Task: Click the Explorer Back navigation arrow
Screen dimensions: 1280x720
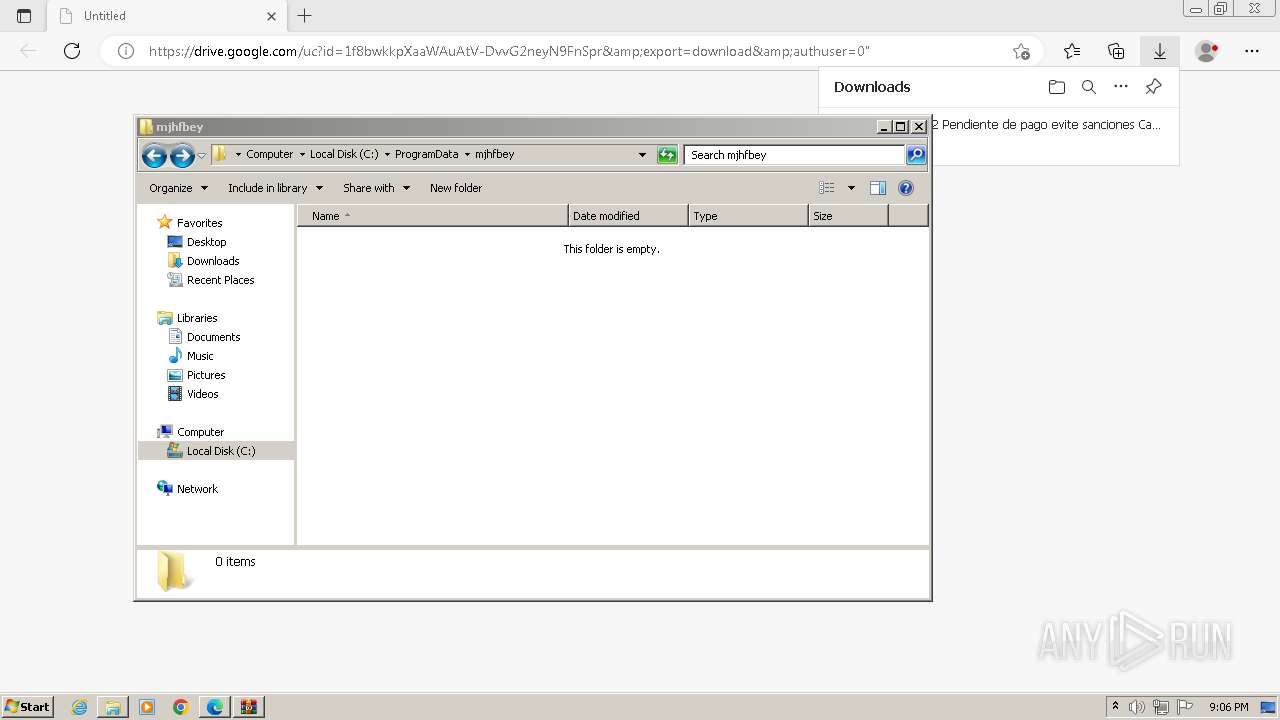Action: click(154, 155)
